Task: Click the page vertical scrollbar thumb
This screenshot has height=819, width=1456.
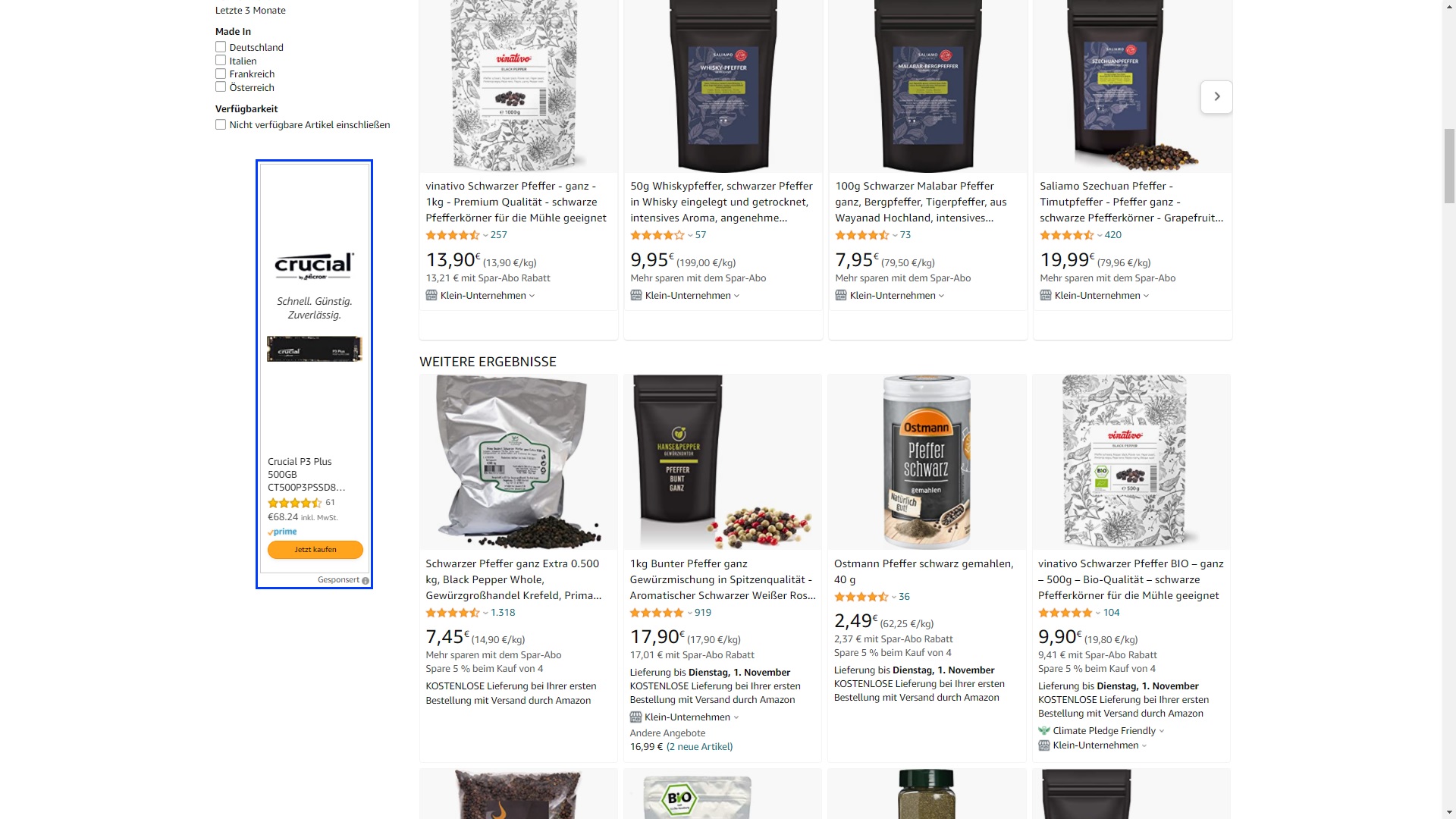Action: pos(1449,165)
